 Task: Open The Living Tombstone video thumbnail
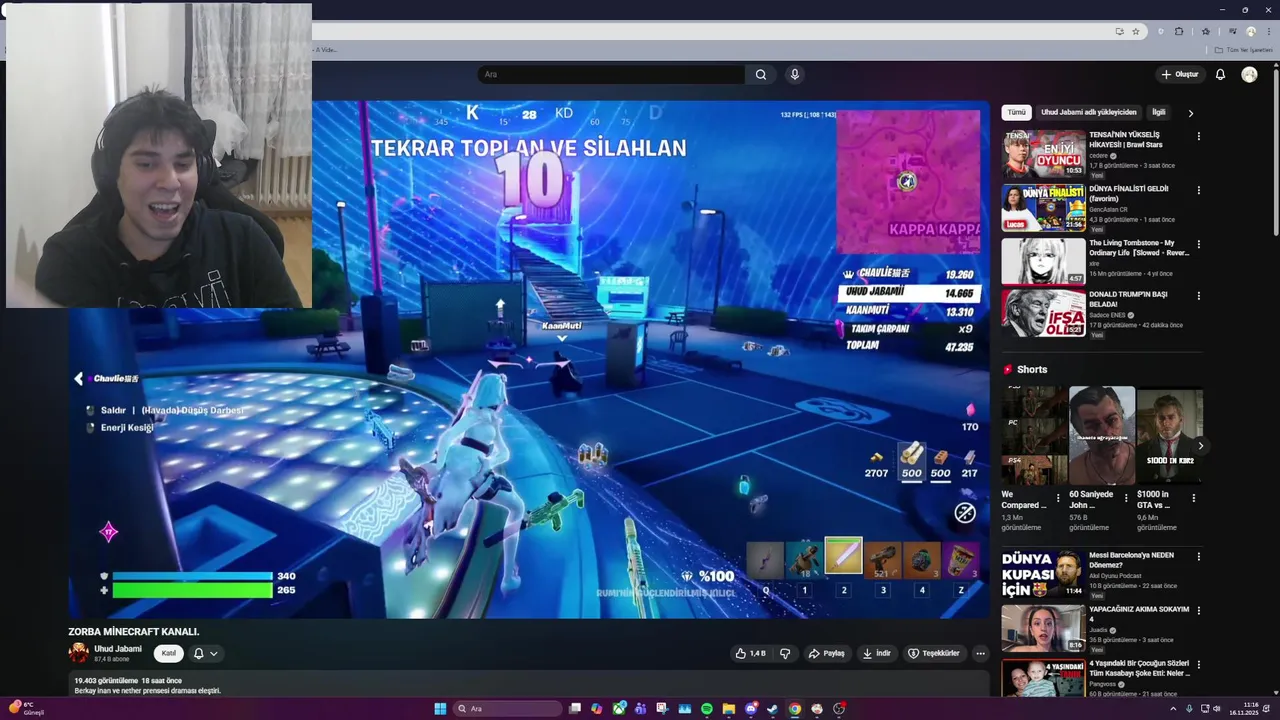(x=1043, y=261)
